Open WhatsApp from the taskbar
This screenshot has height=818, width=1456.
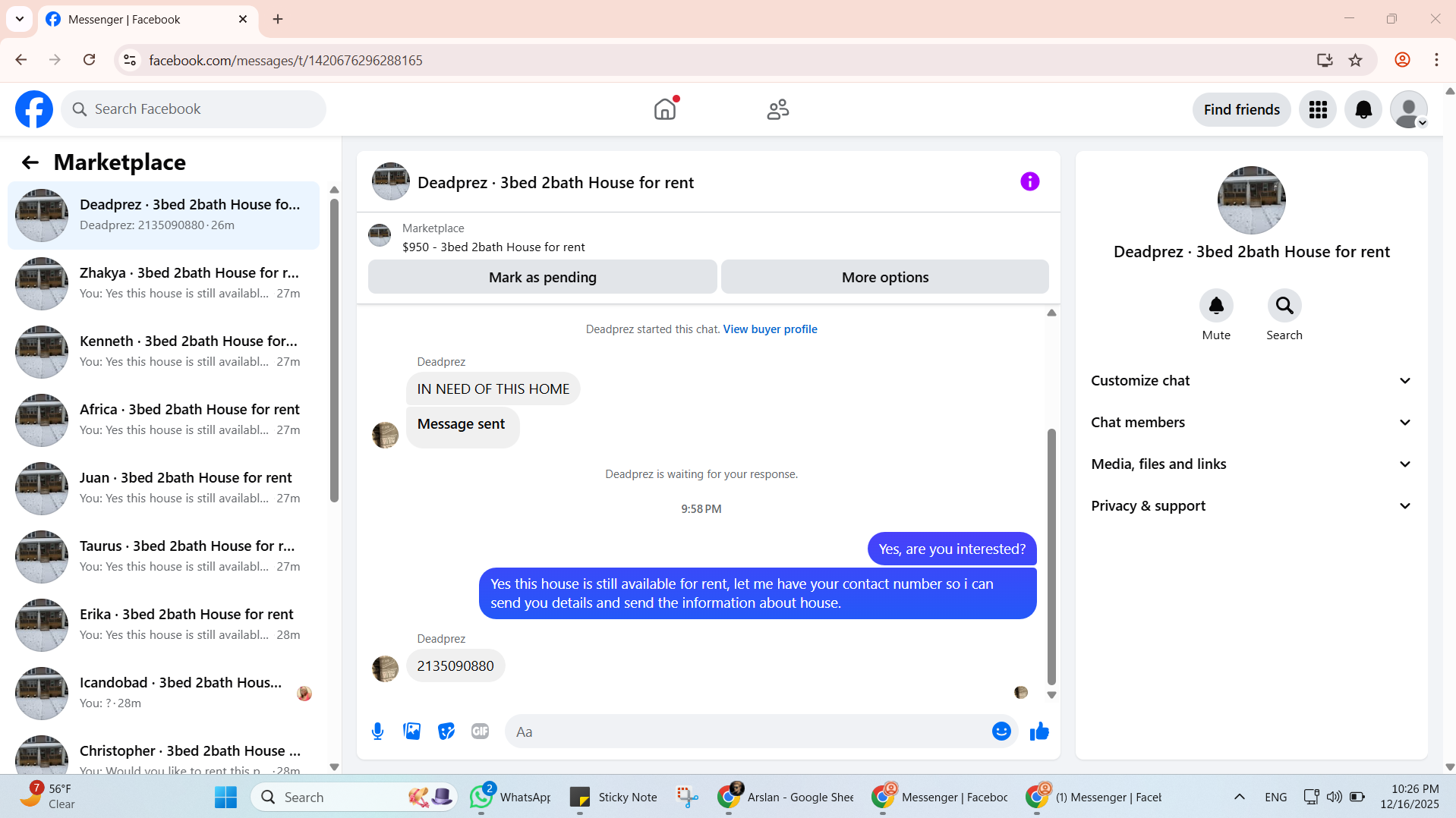point(510,797)
